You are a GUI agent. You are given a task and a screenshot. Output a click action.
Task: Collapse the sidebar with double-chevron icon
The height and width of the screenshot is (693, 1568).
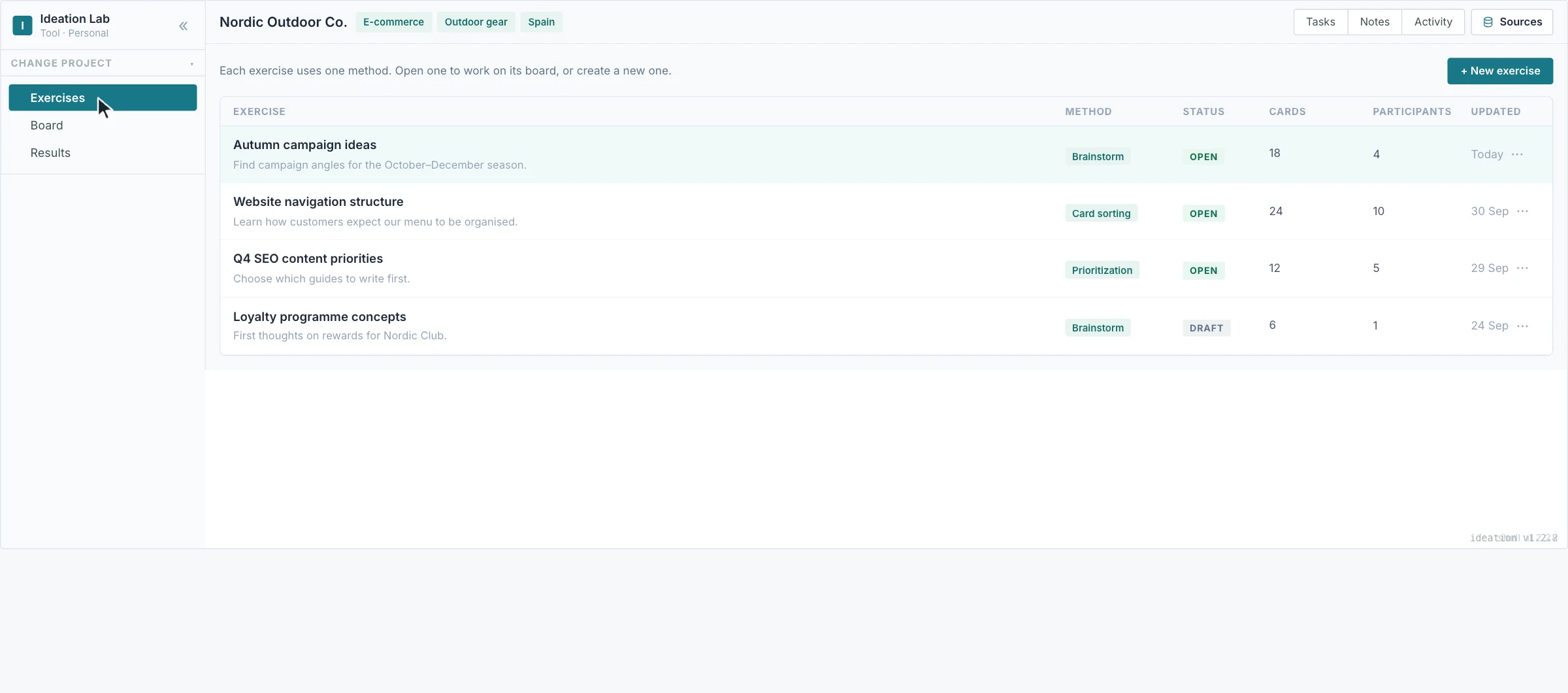[184, 26]
